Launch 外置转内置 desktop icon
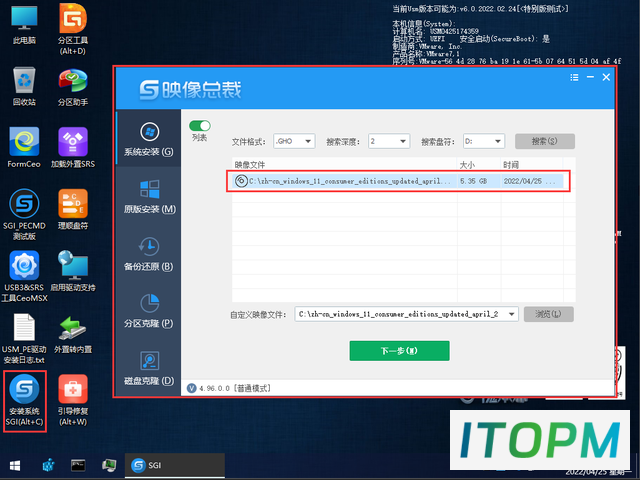640x480 pixels. [73, 334]
